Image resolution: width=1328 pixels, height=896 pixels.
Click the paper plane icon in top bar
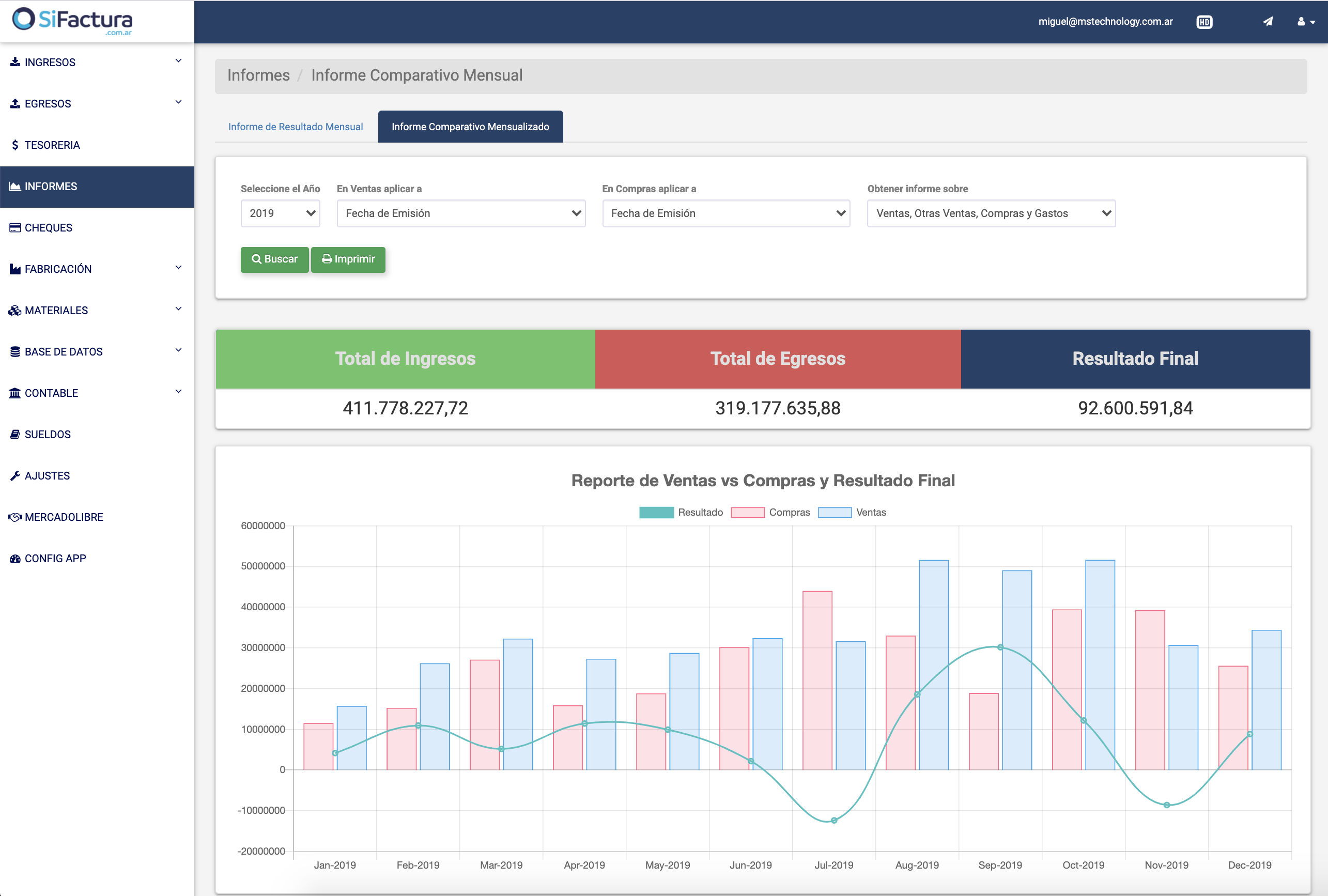coord(1268,21)
